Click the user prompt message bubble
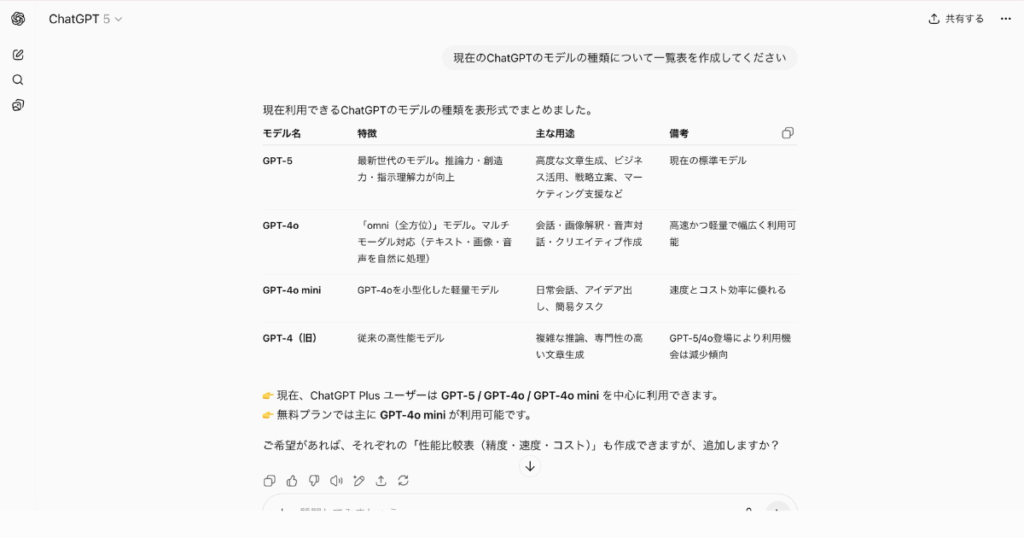This screenshot has height=538, width=1024. pyautogui.click(x=620, y=57)
